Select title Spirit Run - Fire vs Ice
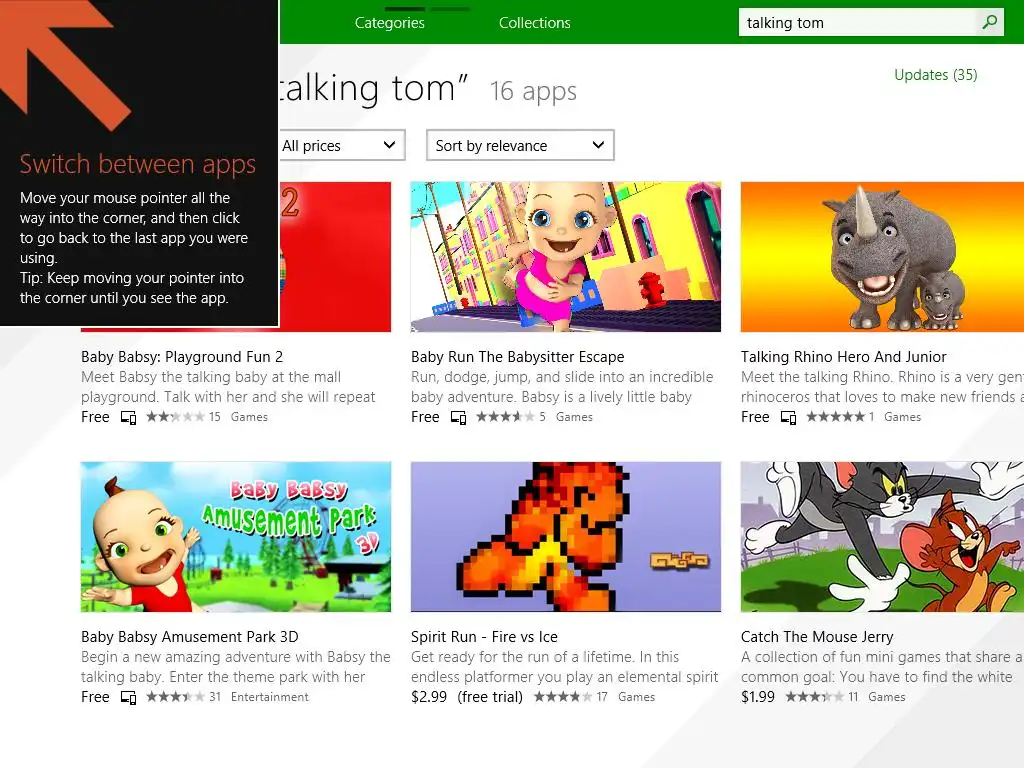 [484, 637]
